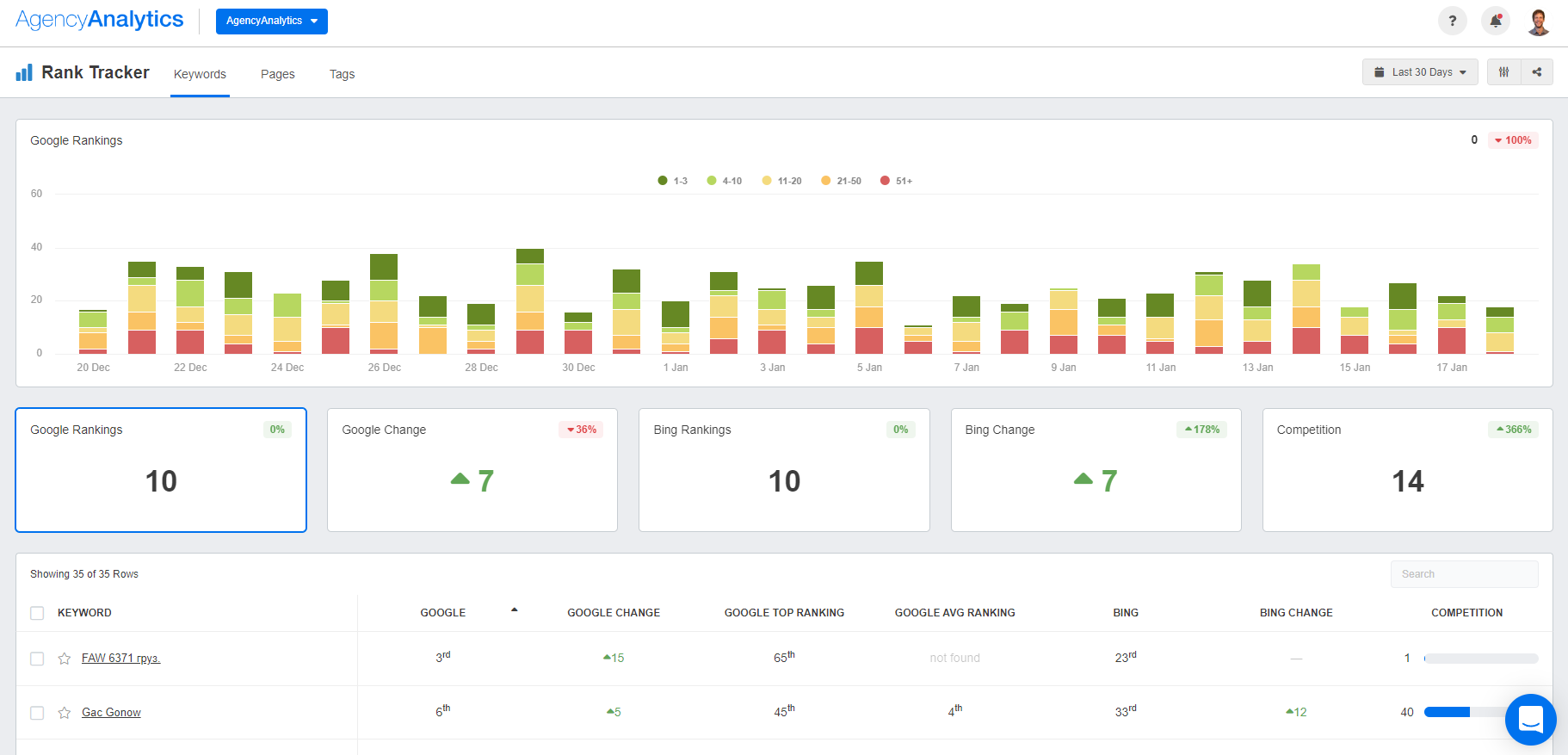Click the 29 Dec chart bar
Viewport: 1568px width, 755px height.
(x=530, y=301)
